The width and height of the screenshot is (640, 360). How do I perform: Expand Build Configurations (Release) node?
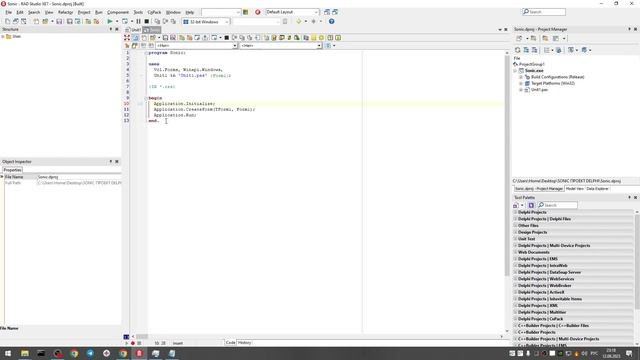[521, 77]
